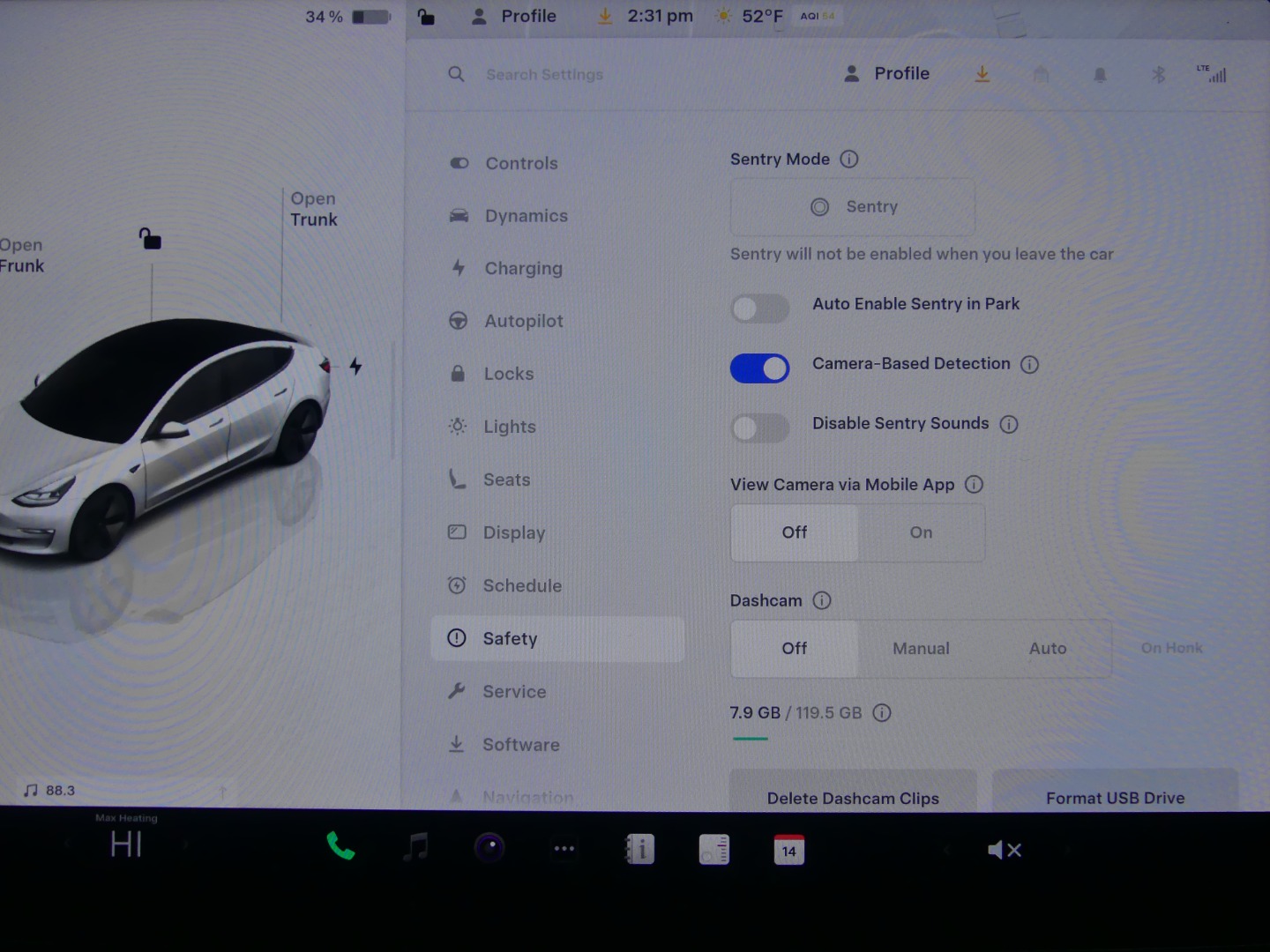Click the Sentry Mode info icon
The height and width of the screenshot is (952, 1270).
point(848,160)
